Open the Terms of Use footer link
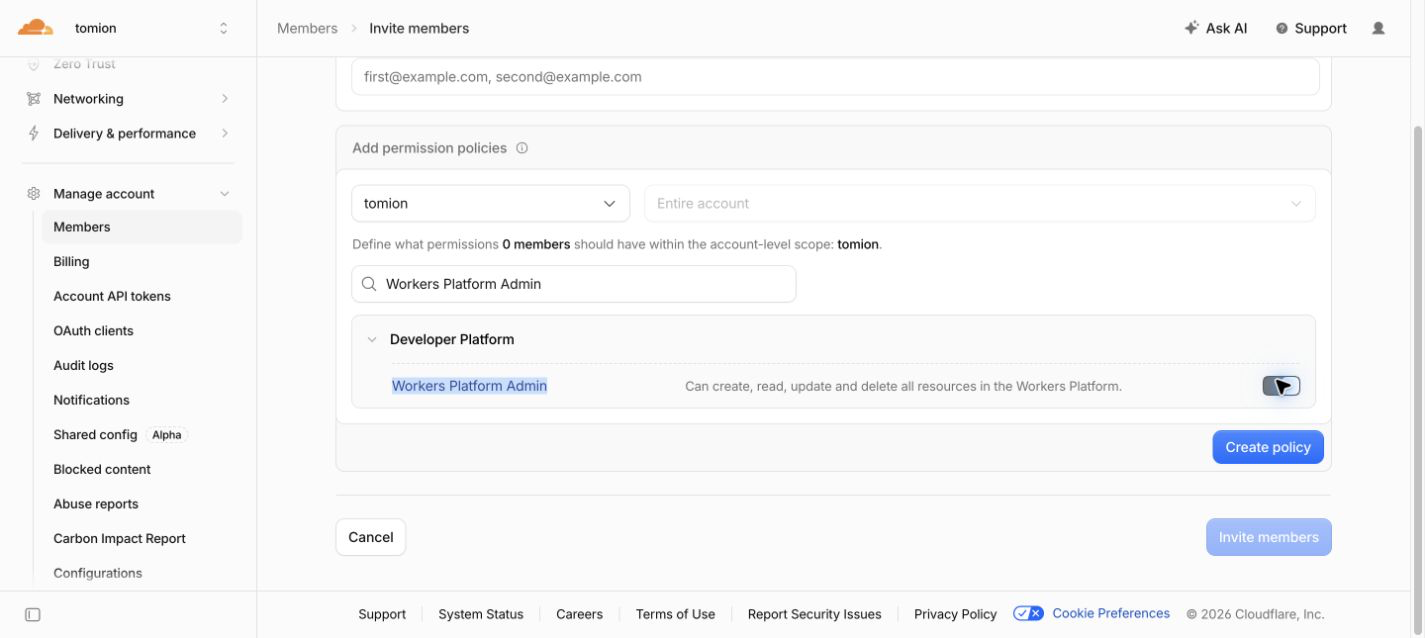The image size is (1425, 638). click(676, 614)
